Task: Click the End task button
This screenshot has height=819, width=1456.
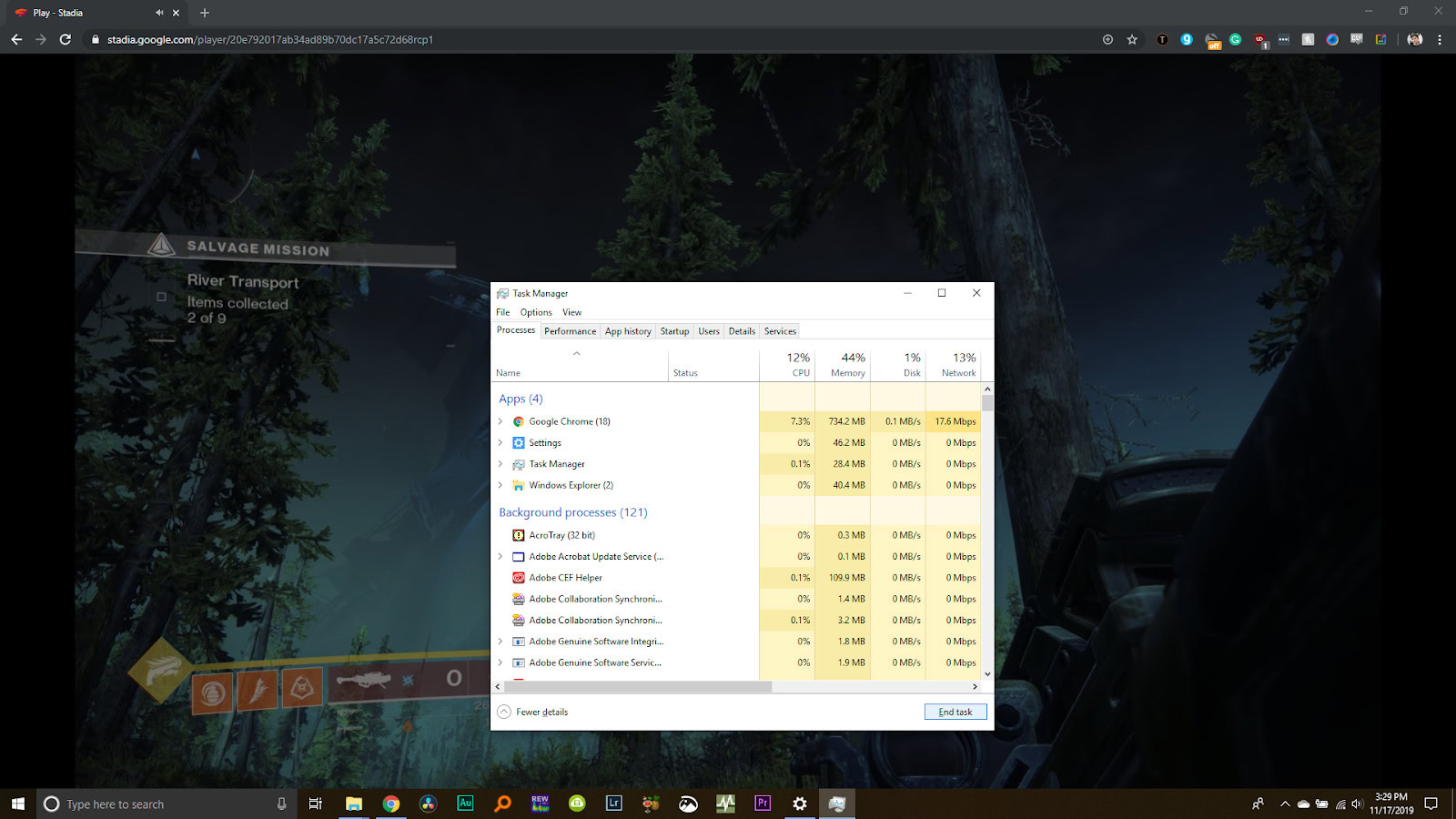Action: [955, 712]
